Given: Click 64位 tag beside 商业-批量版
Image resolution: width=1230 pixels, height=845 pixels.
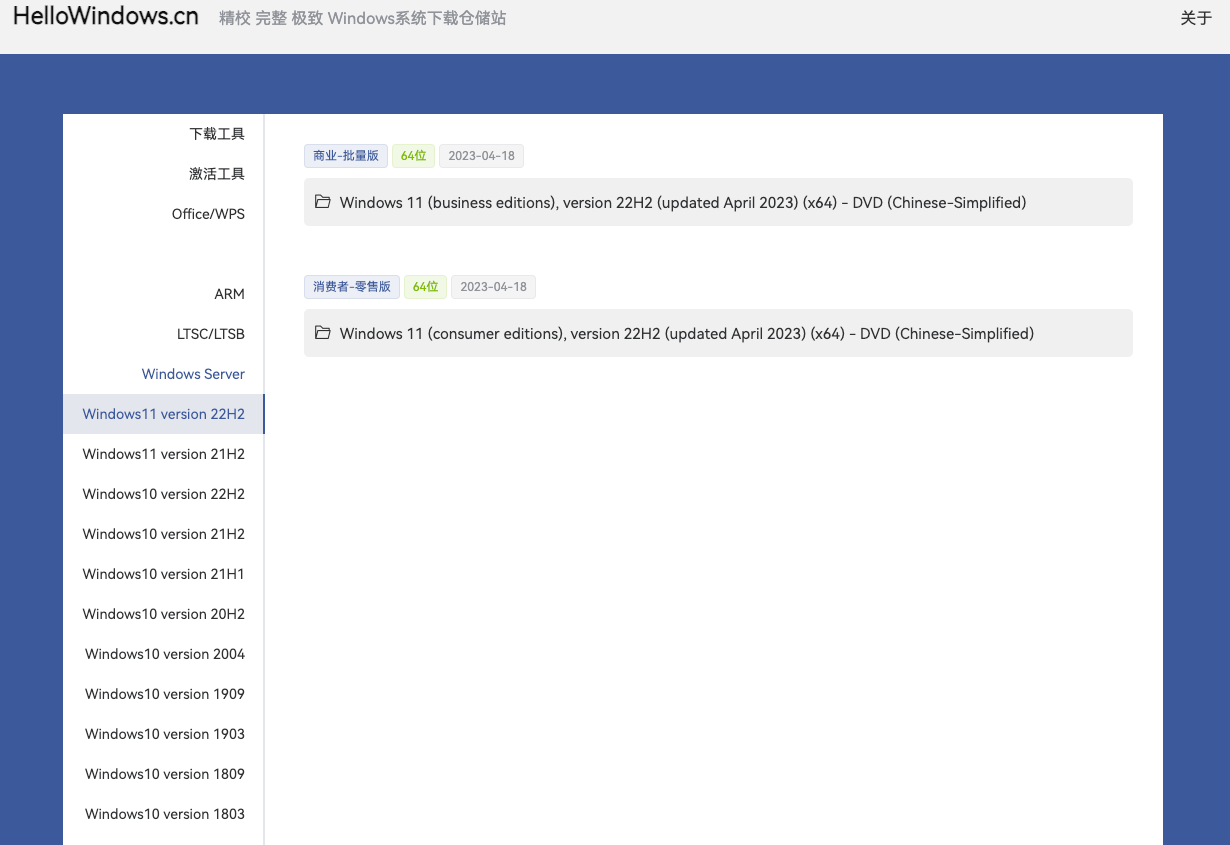Looking at the screenshot, I should [413, 156].
